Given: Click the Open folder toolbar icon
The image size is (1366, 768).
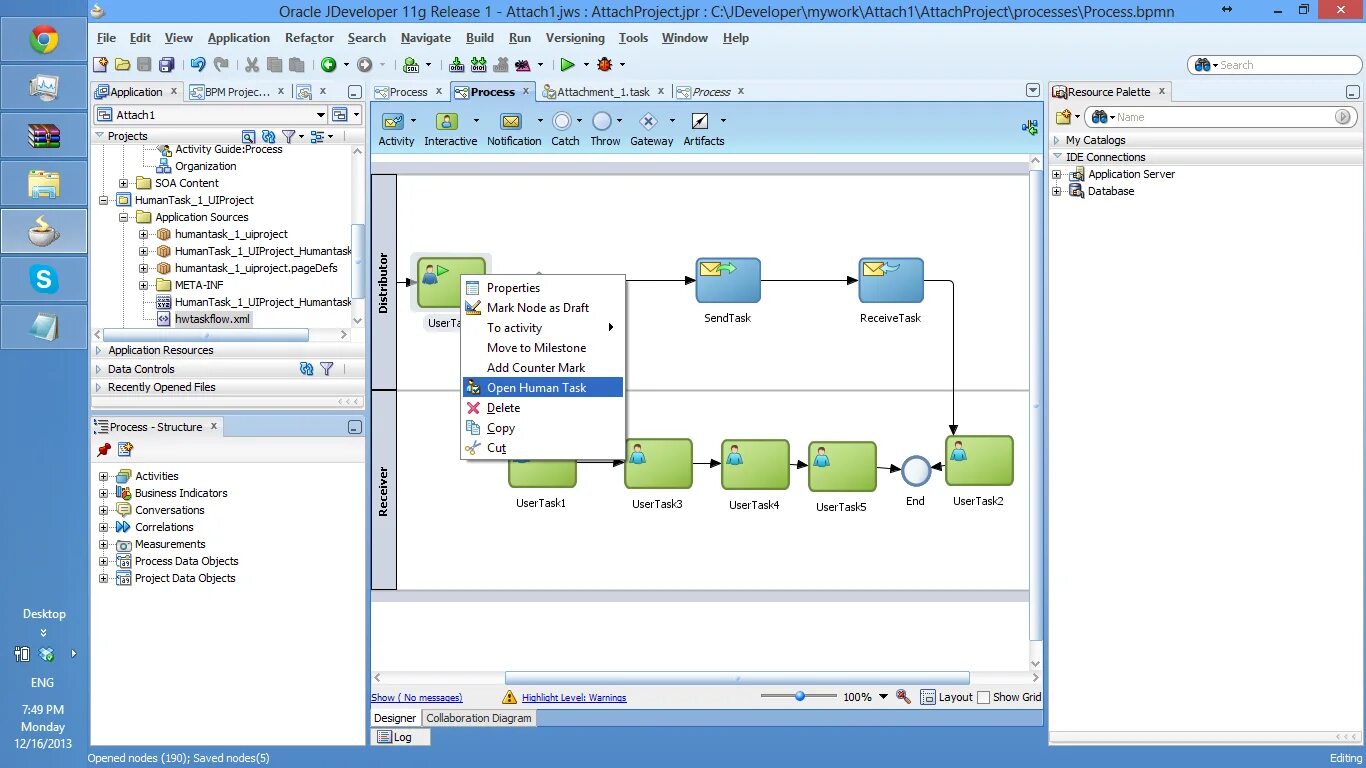Looking at the screenshot, I should pos(122,65).
